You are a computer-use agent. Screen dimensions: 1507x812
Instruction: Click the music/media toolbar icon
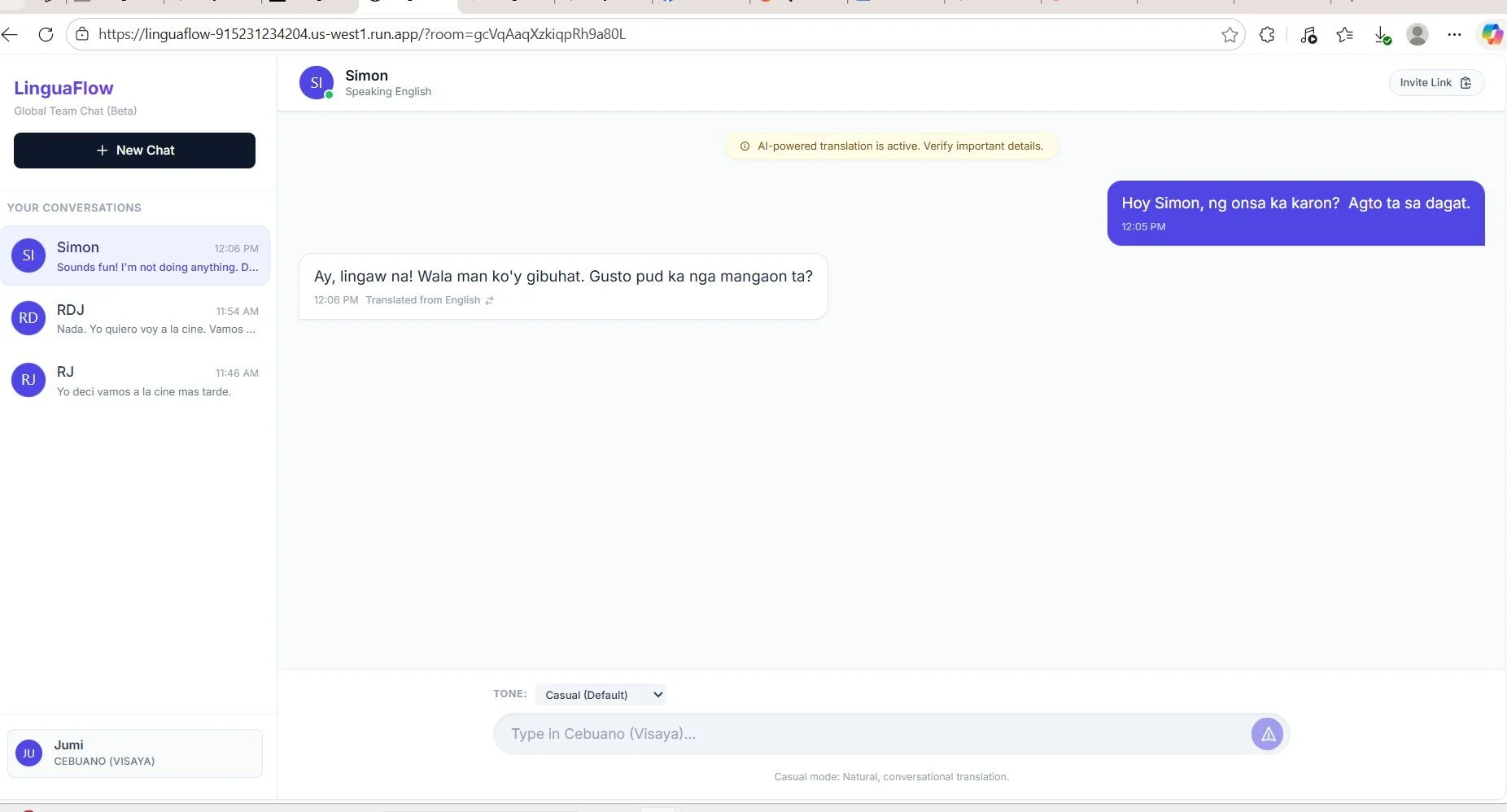(x=1308, y=35)
